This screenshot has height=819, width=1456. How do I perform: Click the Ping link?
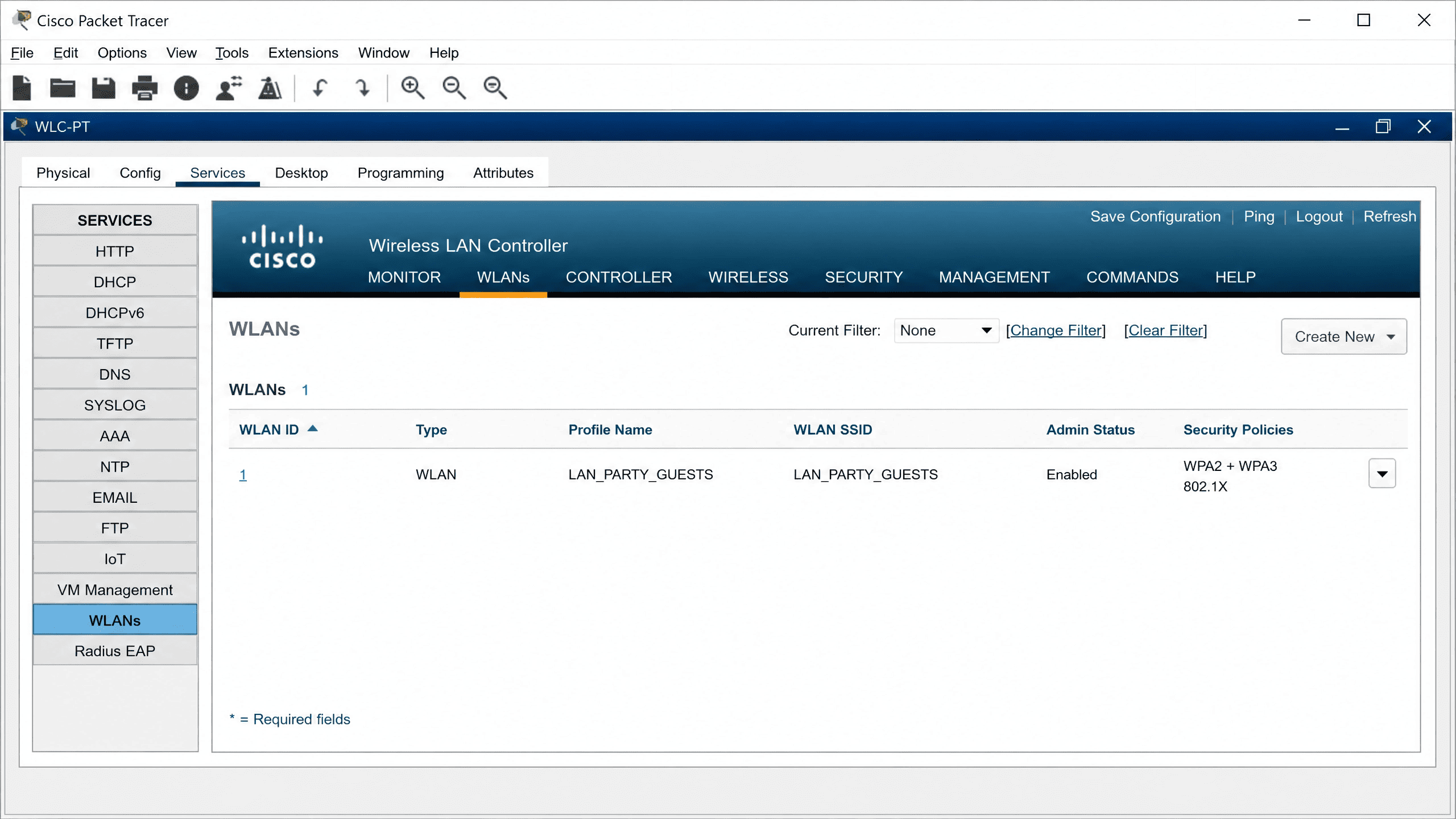coord(1259,217)
